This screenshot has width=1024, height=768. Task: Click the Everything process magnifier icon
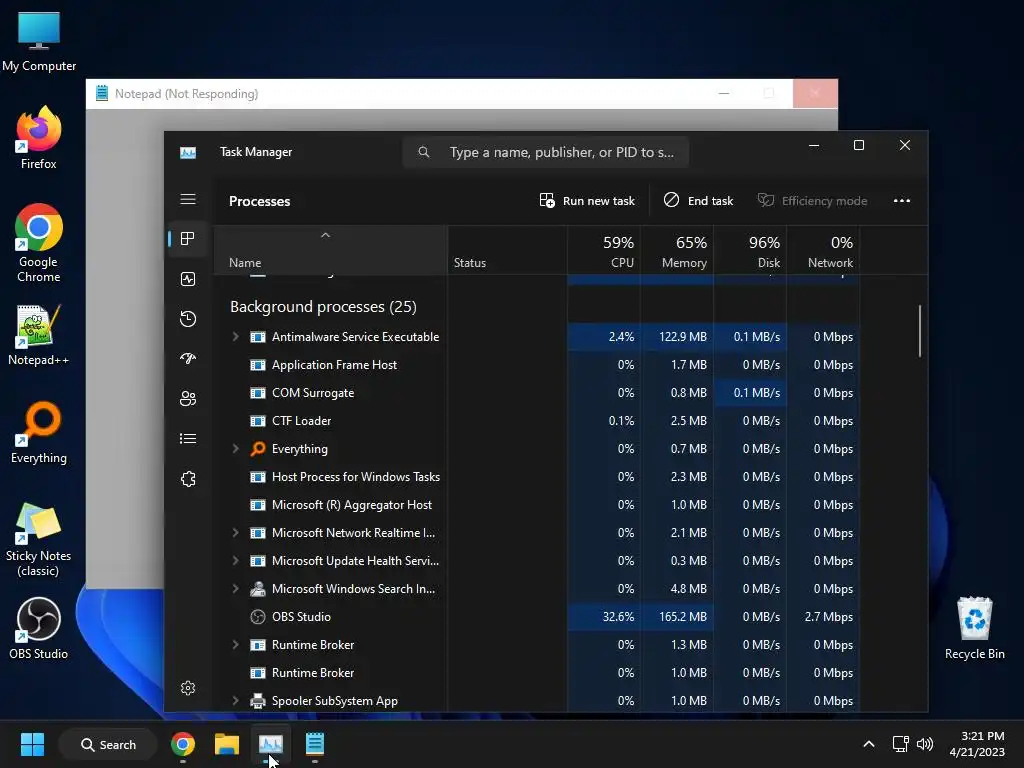coord(258,449)
